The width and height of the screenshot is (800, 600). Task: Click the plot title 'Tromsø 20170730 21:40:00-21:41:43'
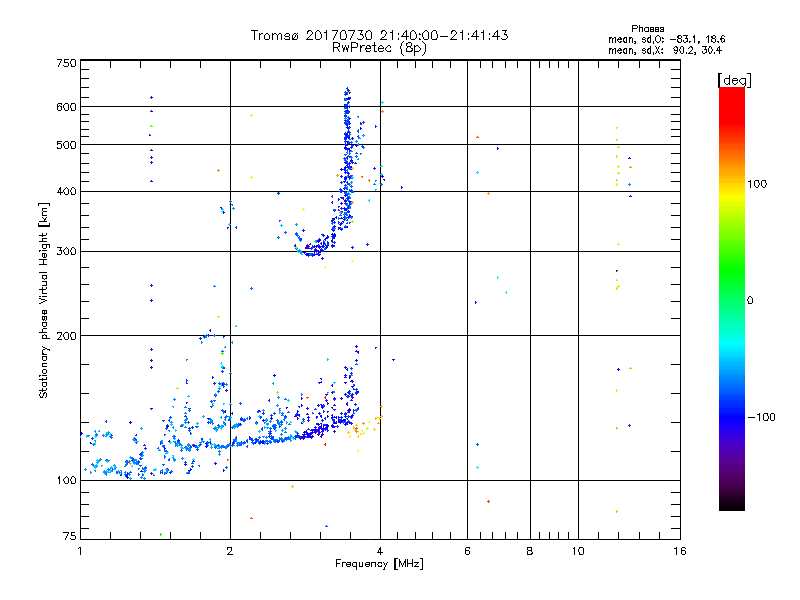(x=379, y=35)
